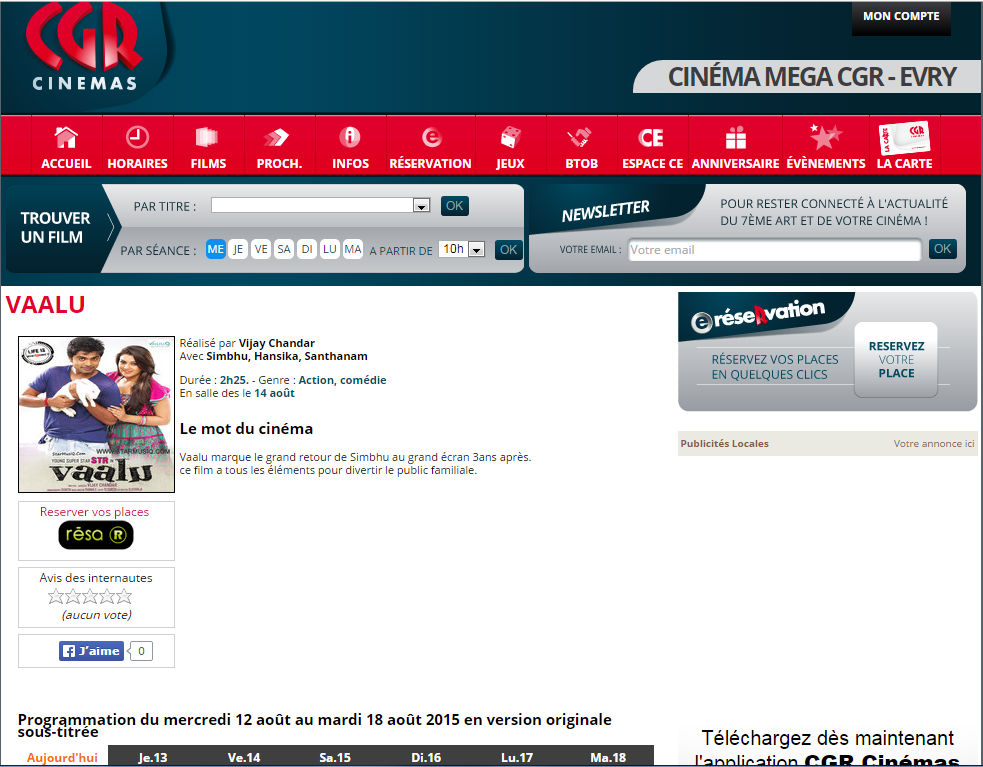983x767 pixels.
Task: Switch to the Ve.14 schedule tab
Action: pos(244,757)
